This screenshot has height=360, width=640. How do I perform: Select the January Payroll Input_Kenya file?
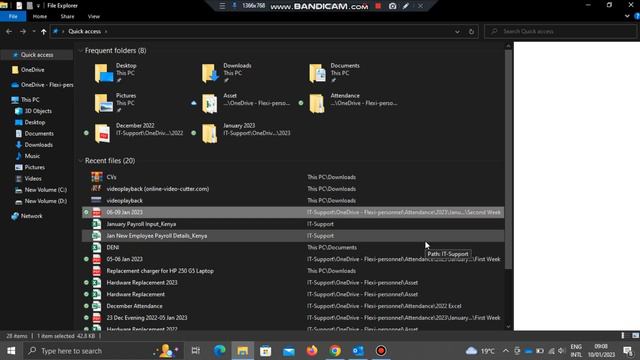point(293,224)
